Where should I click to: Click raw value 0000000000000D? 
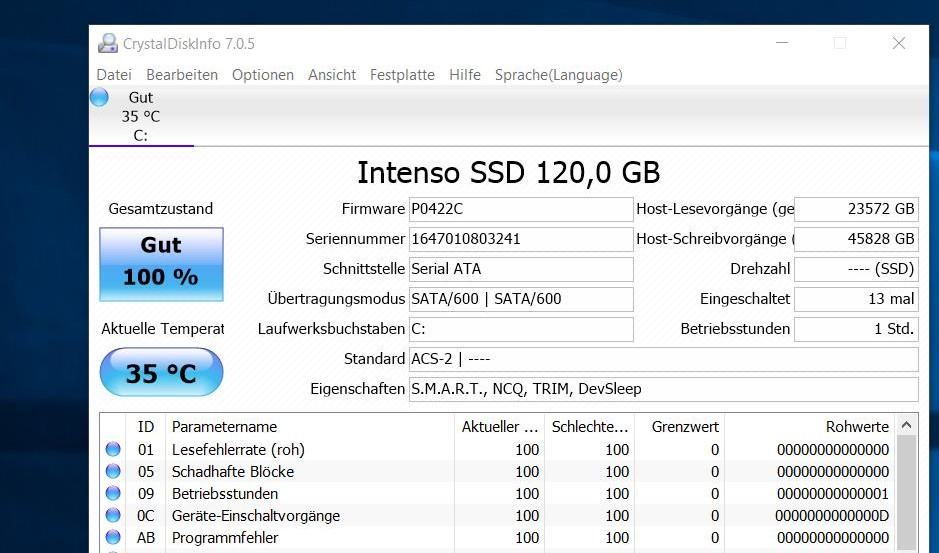point(832,515)
